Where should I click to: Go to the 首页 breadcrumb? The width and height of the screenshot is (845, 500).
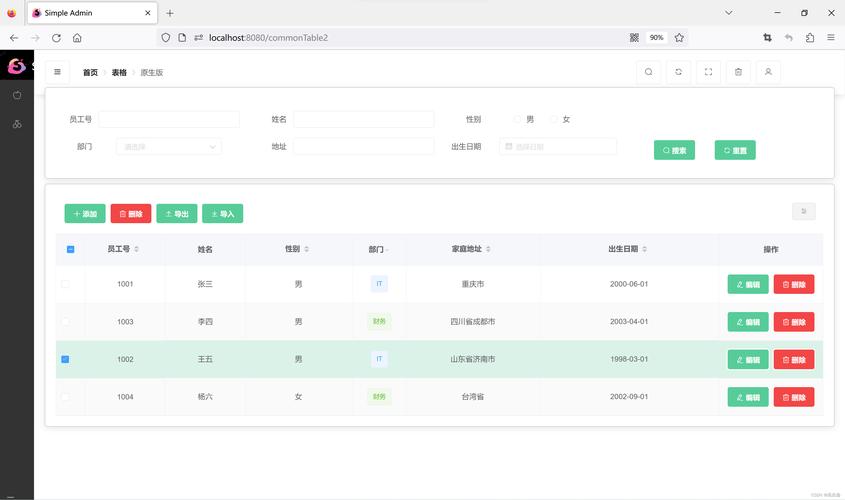(90, 72)
